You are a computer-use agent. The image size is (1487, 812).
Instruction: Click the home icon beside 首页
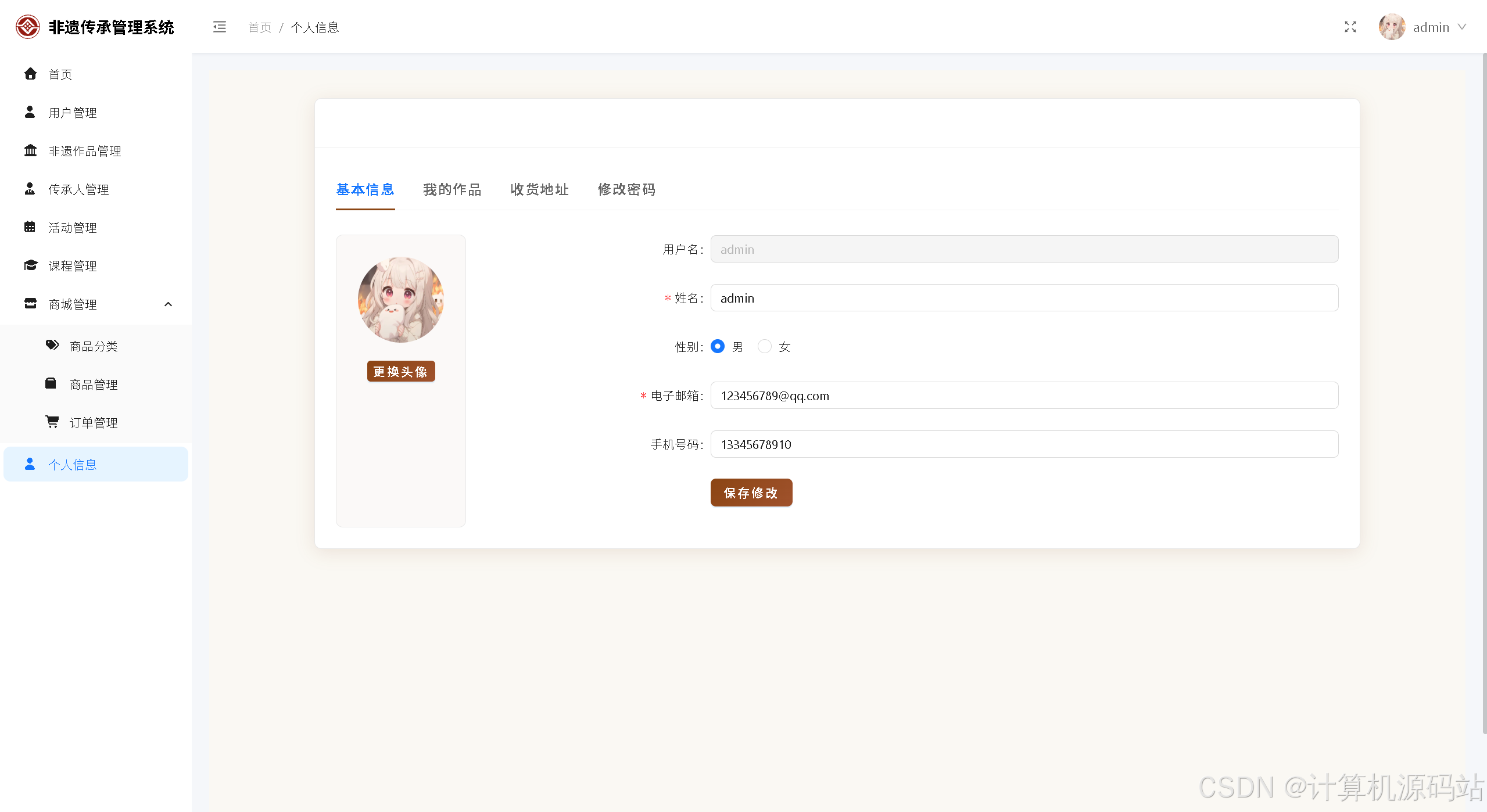pyautogui.click(x=30, y=74)
